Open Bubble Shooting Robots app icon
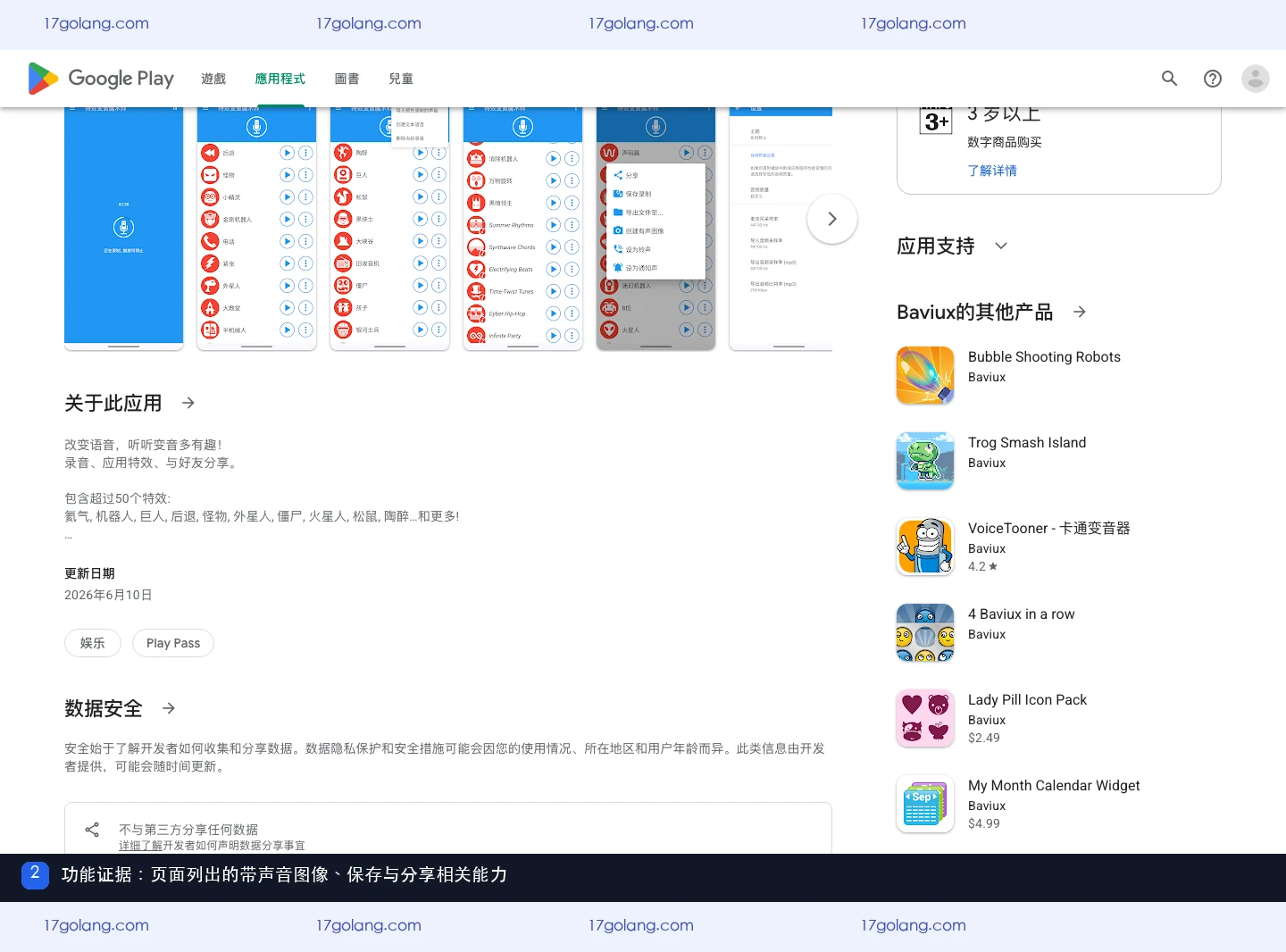This screenshot has height=952, width=1286. [925, 375]
